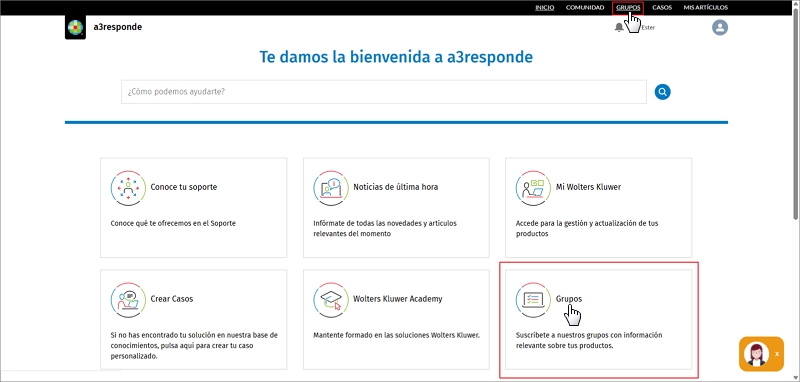Image resolution: width=800 pixels, height=382 pixels.
Task: Go to INICIO in top navigation
Action: pos(545,8)
